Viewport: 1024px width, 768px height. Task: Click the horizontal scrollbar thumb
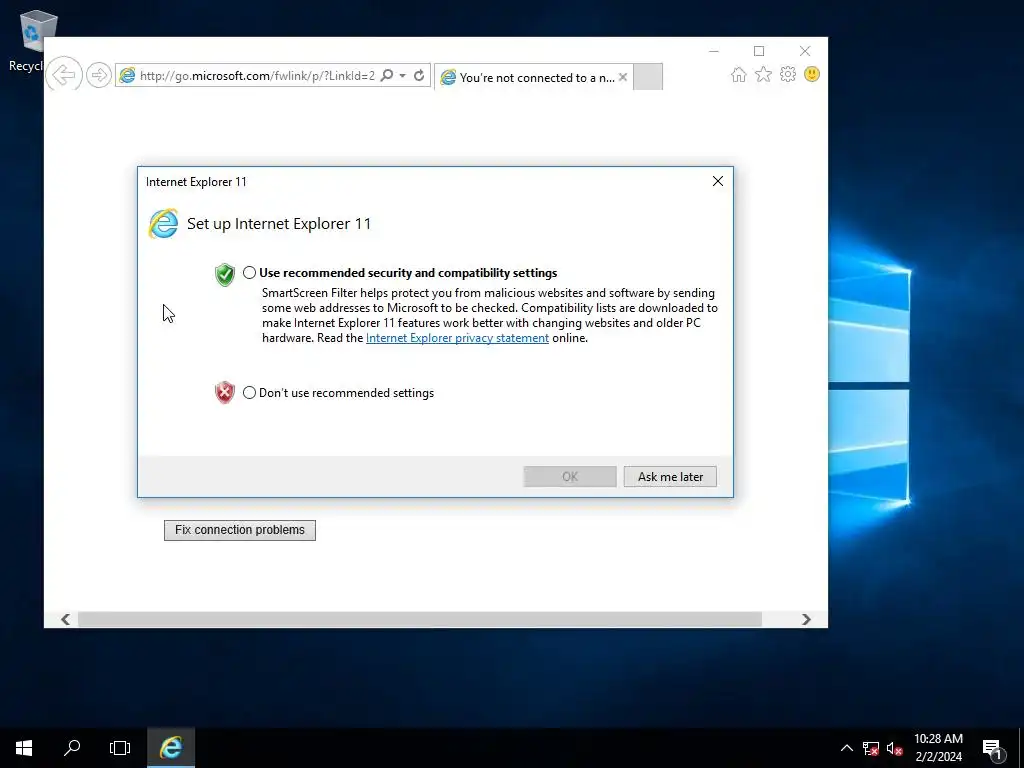point(419,619)
